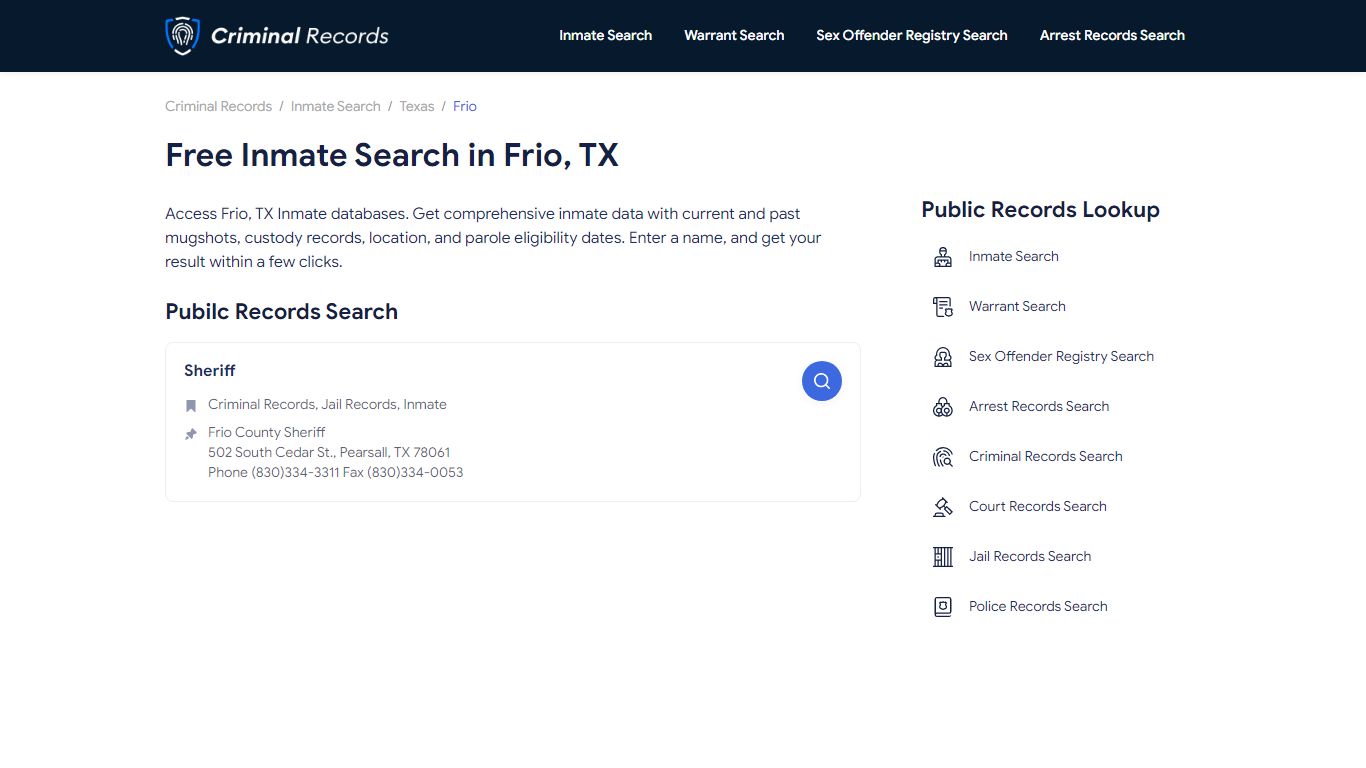The width and height of the screenshot is (1366, 768).
Task: Go to Inmate Search breadcrumb link
Action: tap(335, 106)
